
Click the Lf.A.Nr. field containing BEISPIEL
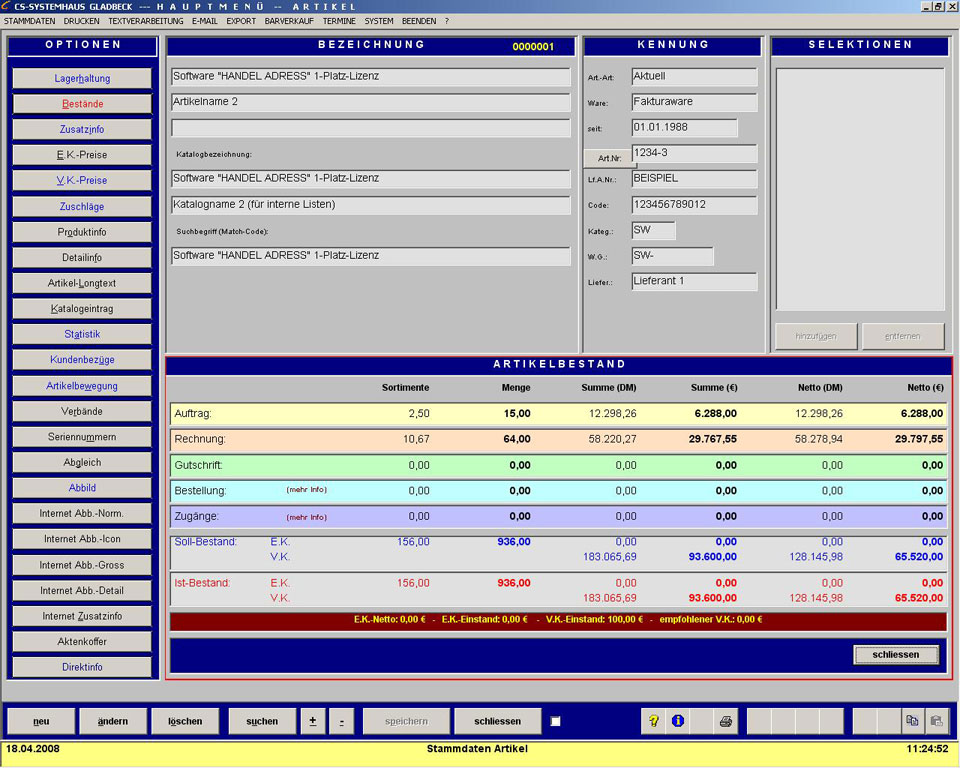(694, 179)
